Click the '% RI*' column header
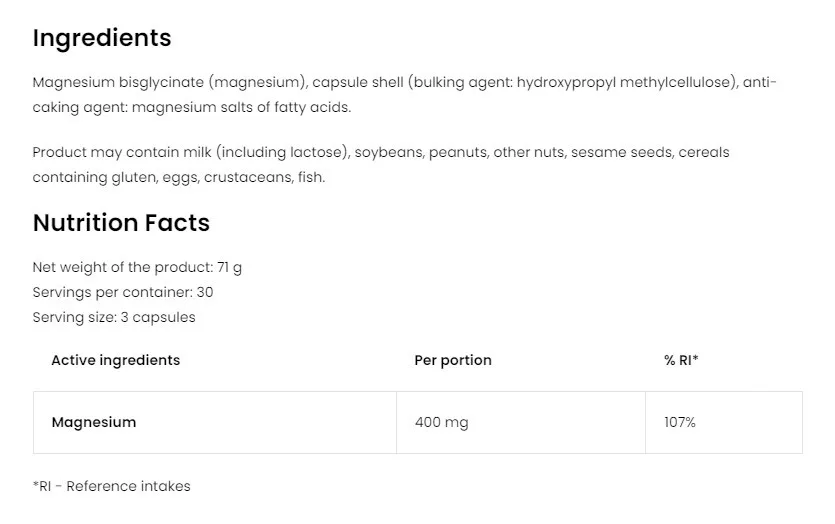The width and height of the screenshot is (835, 524). coord(681,360)
